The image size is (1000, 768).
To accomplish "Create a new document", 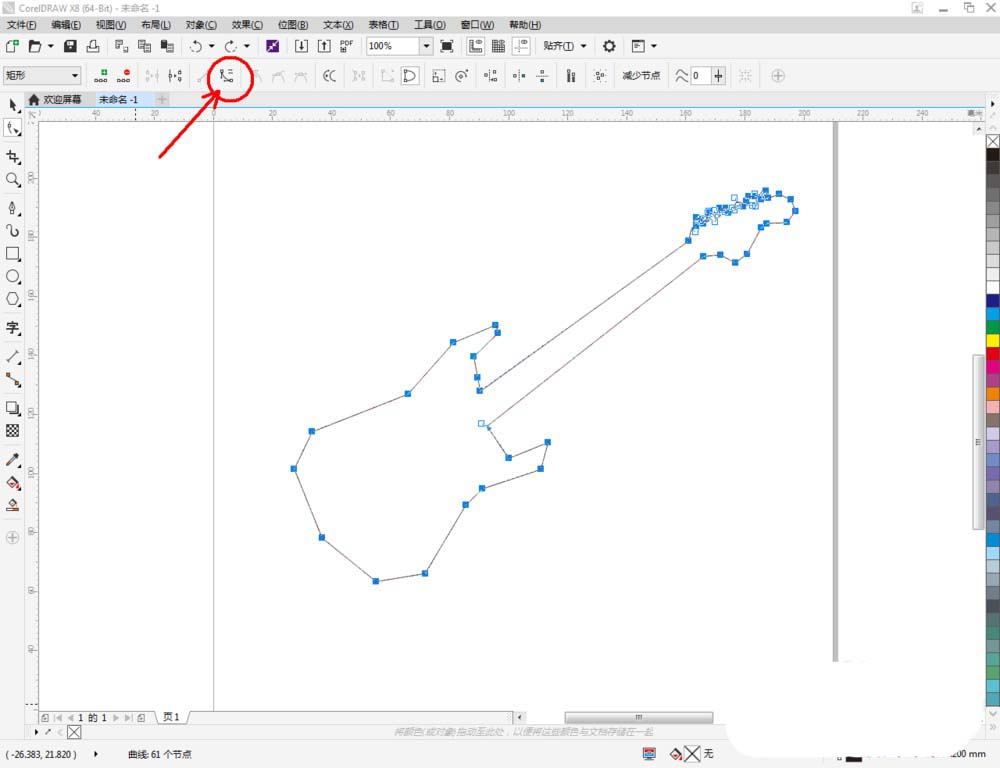I will (x=12, y=46).
